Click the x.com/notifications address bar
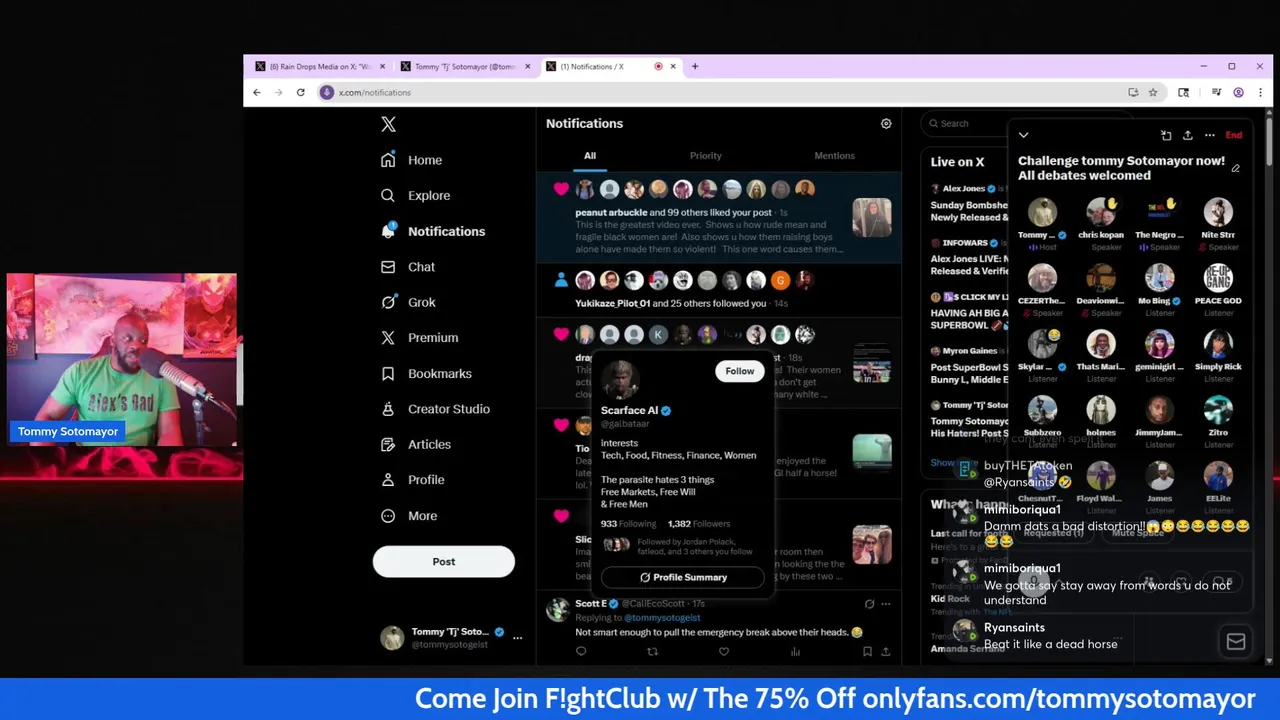1280x720 pixels. coord(720,92)
